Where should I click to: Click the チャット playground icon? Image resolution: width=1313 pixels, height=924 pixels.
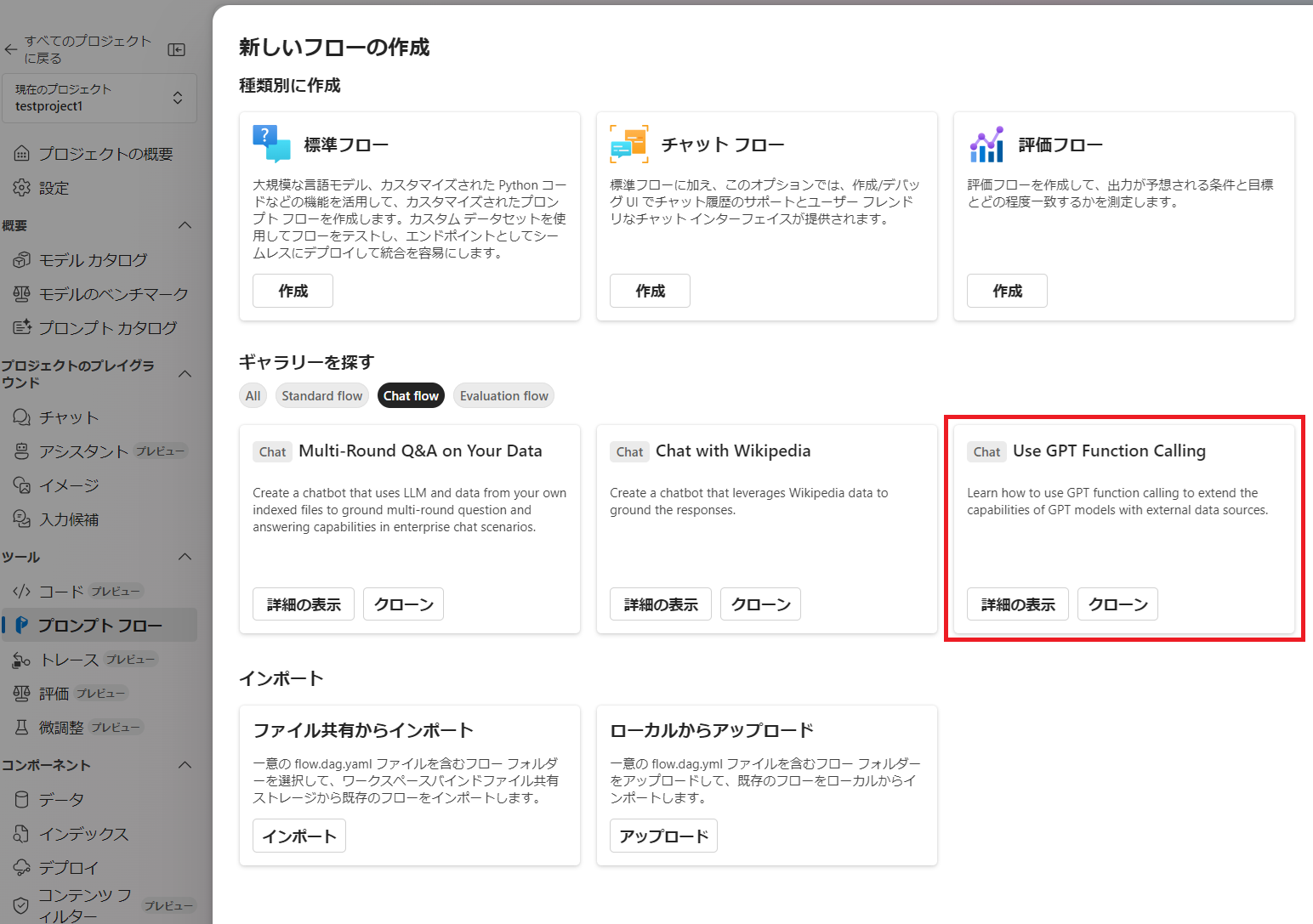21,417
